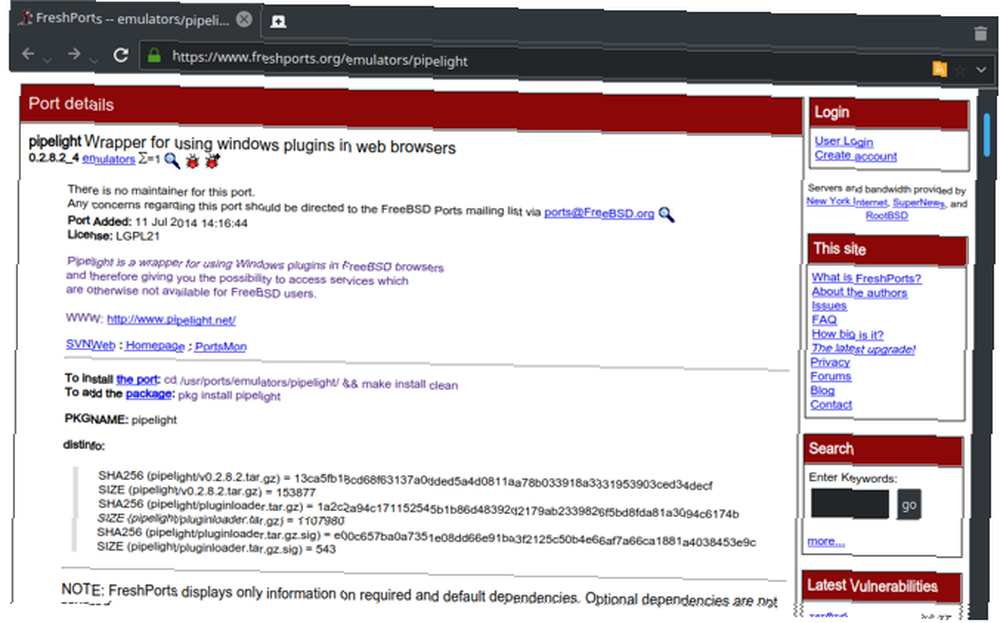Click the version text '0.2.8.2_4'
Screen dimensions: 1000x623
(x=54, y=158)
